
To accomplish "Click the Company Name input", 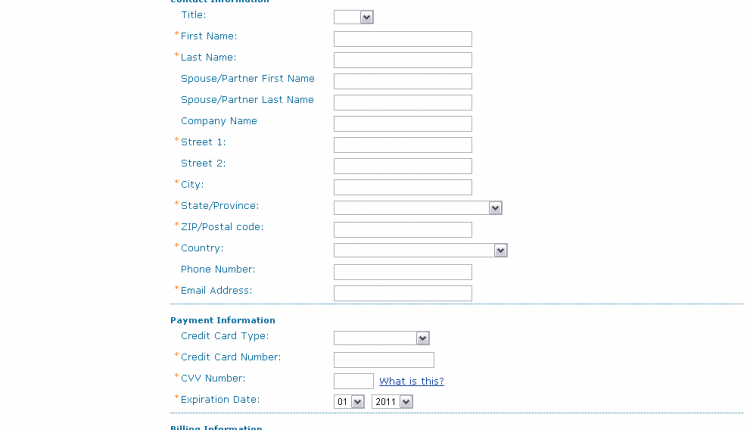I will point(402,124).
